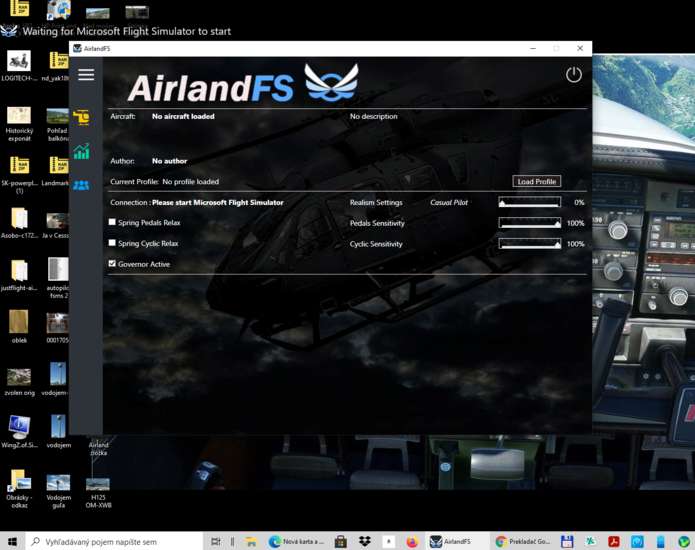Click the Realism Settings 0% value

(x=579, y=203)
